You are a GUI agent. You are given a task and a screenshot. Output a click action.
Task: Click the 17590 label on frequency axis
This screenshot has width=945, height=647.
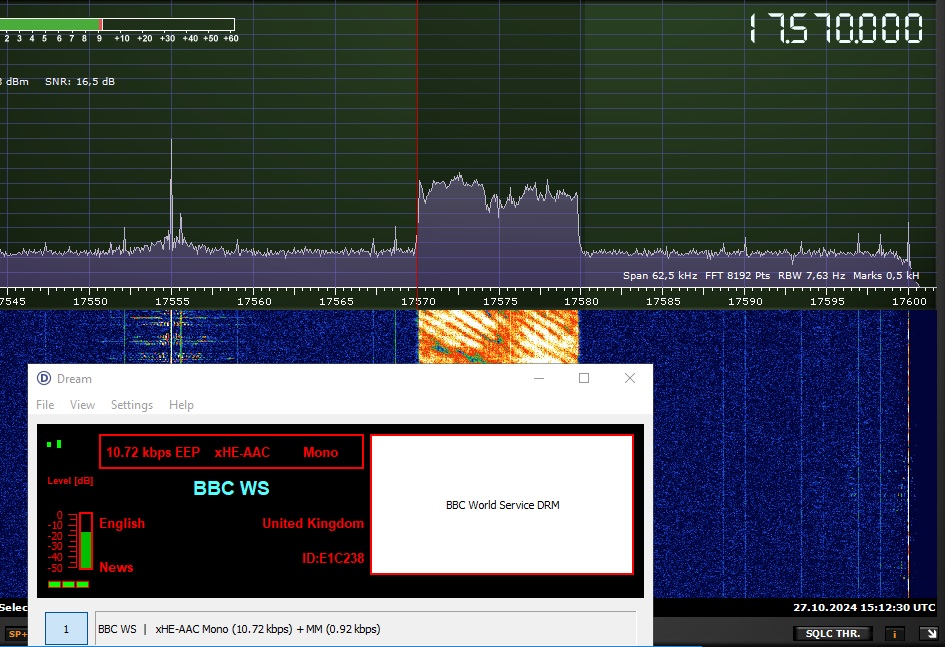(x=746, y=301)
